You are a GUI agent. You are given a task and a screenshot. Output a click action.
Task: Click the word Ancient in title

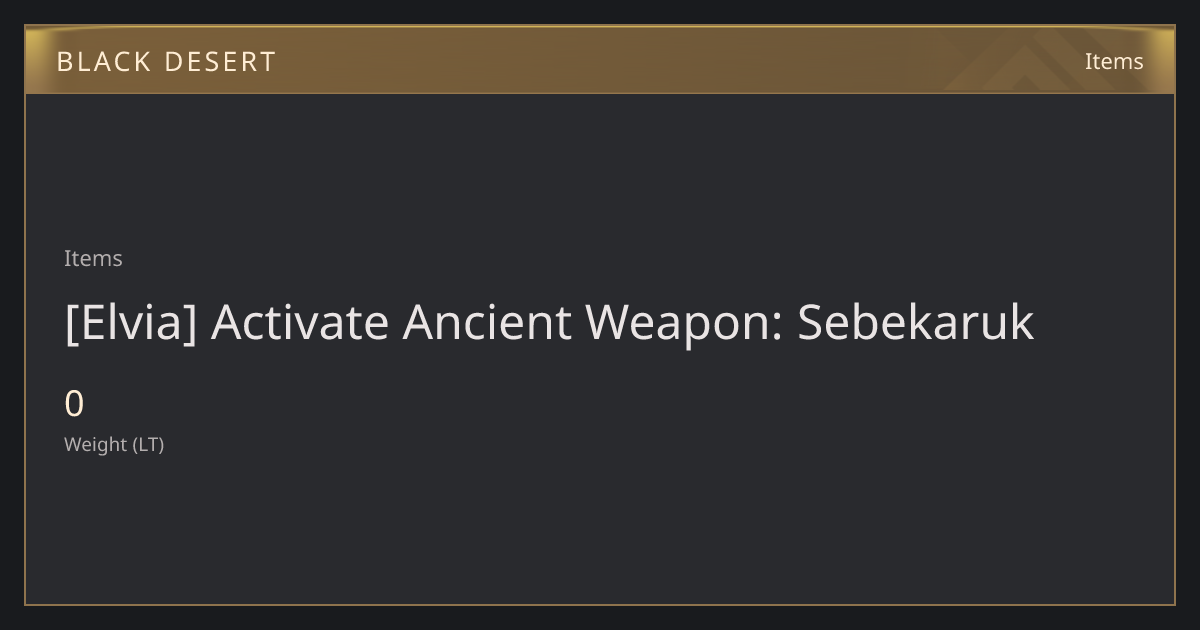point(487,322)
